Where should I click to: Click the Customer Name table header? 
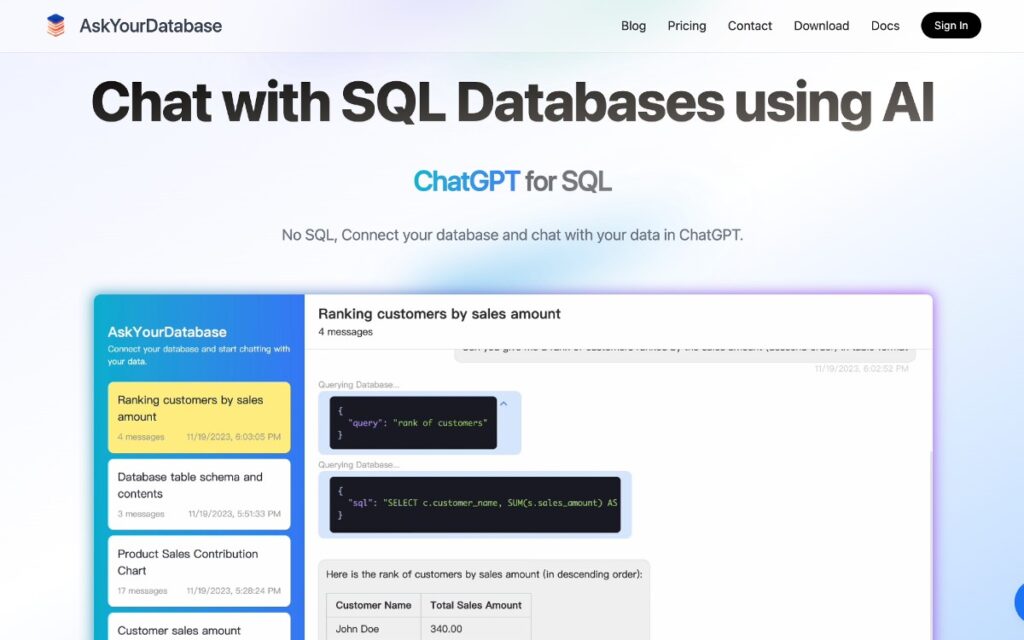tap(372, 604)
